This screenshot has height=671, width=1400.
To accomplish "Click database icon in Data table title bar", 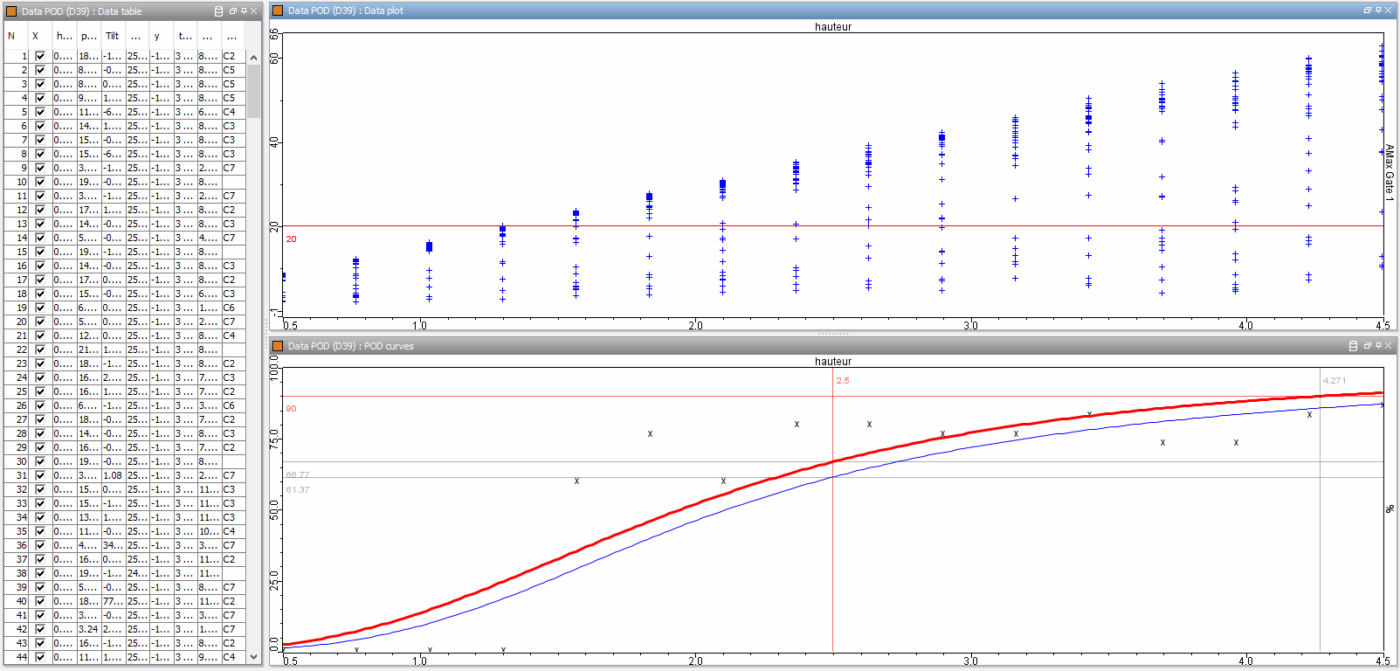I will 220,10.
